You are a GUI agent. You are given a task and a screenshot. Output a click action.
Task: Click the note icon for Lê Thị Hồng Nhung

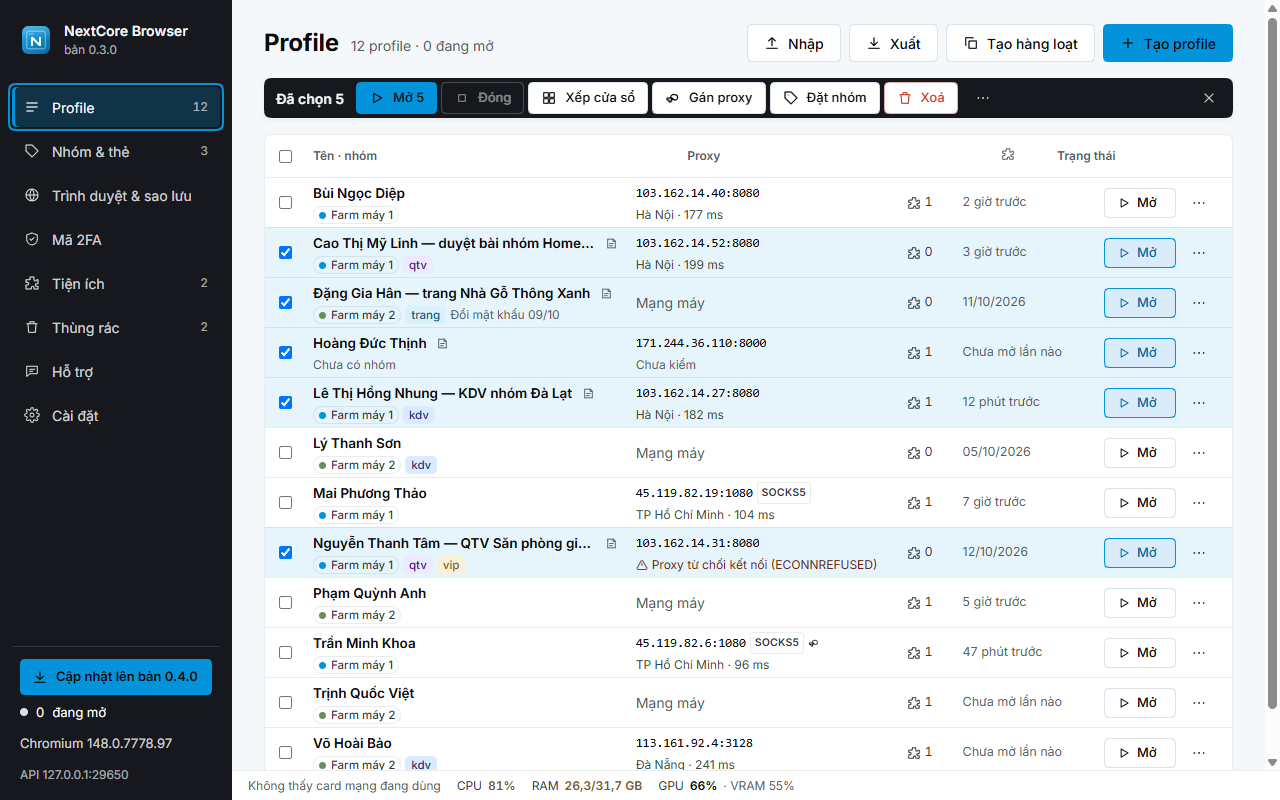click(x=588, y=394)
